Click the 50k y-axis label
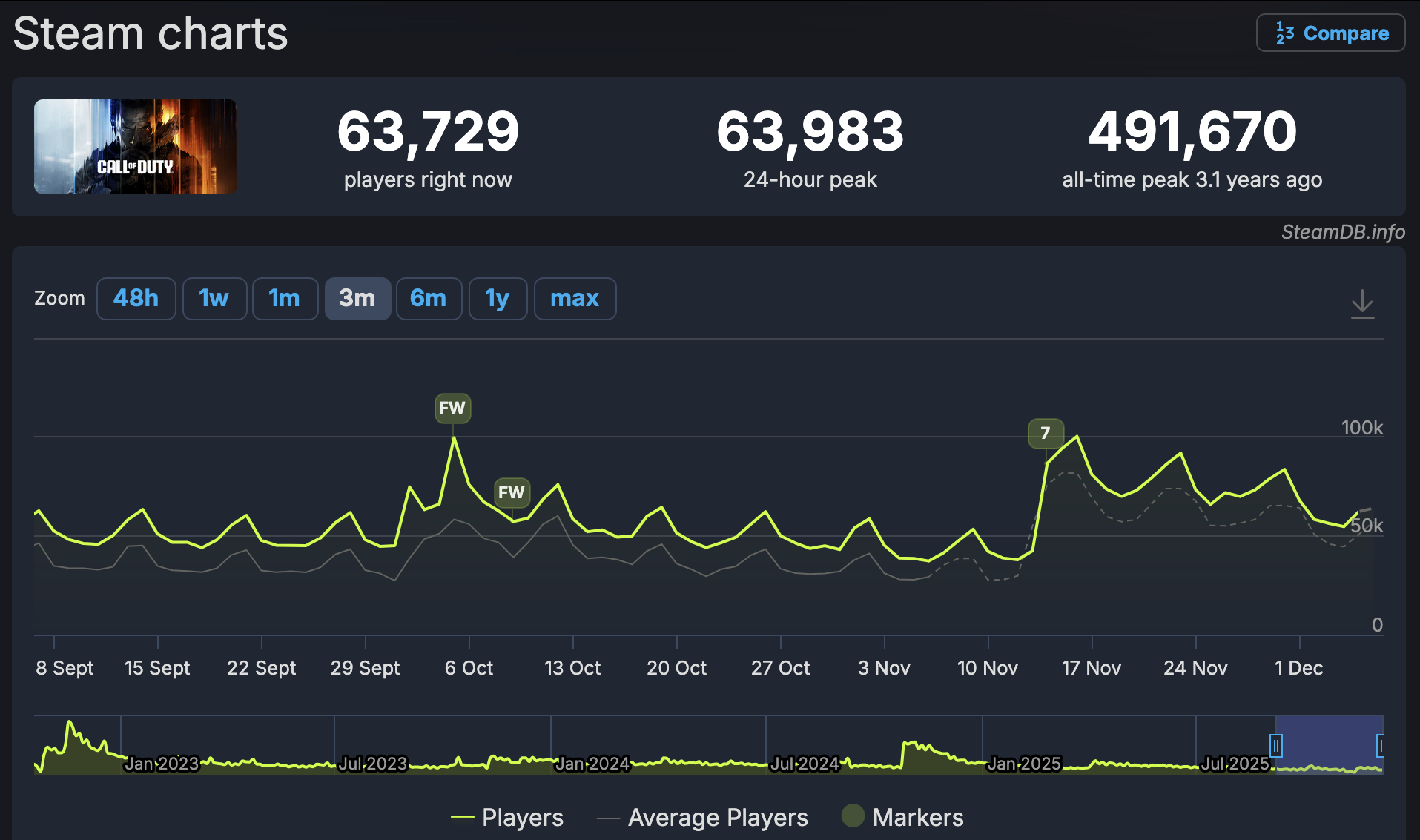 click(x=1367, y=526)
